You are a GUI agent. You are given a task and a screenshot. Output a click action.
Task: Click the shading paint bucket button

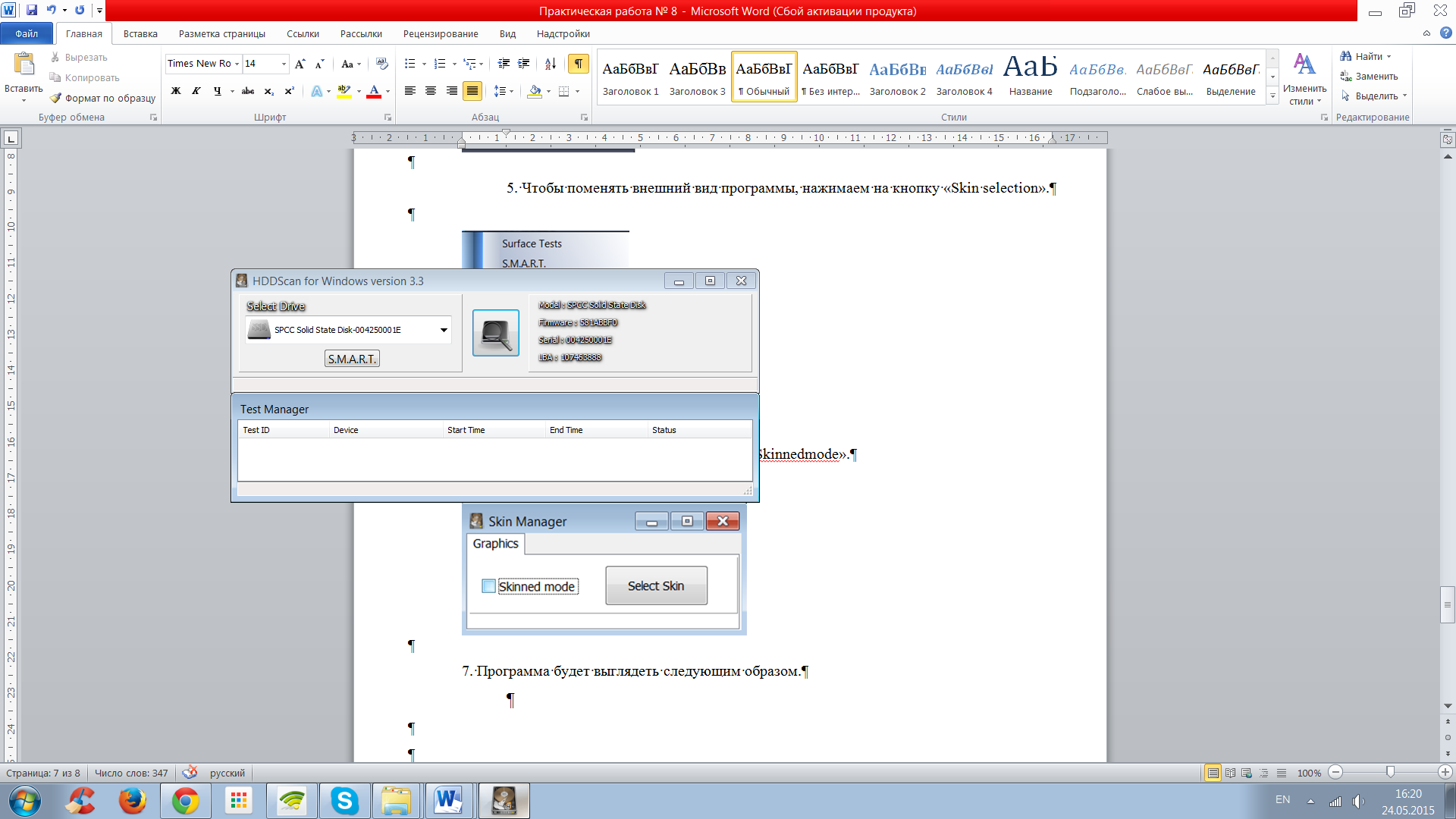click(x=535, y=91)
